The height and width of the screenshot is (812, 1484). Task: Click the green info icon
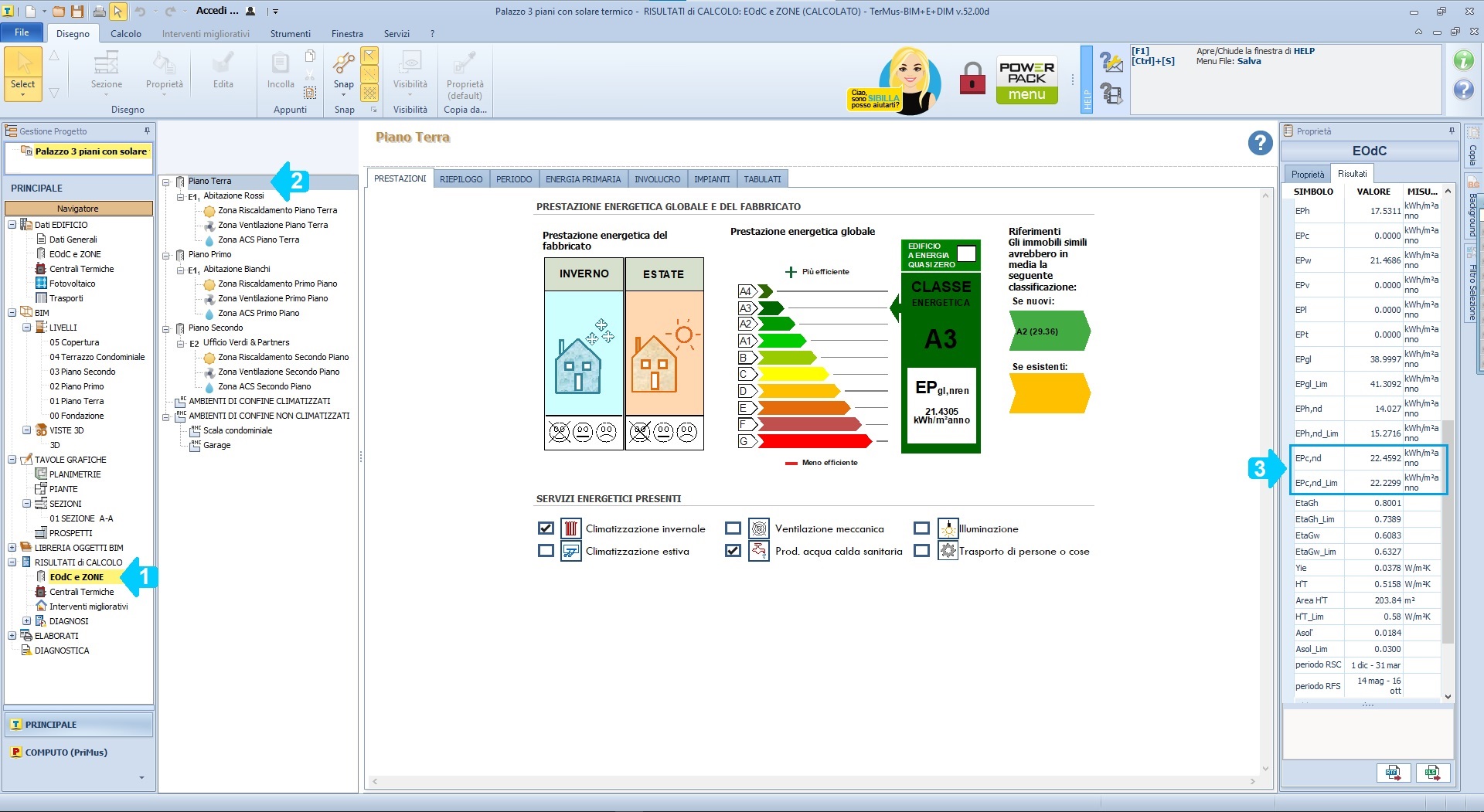[x=1463, y=60]
